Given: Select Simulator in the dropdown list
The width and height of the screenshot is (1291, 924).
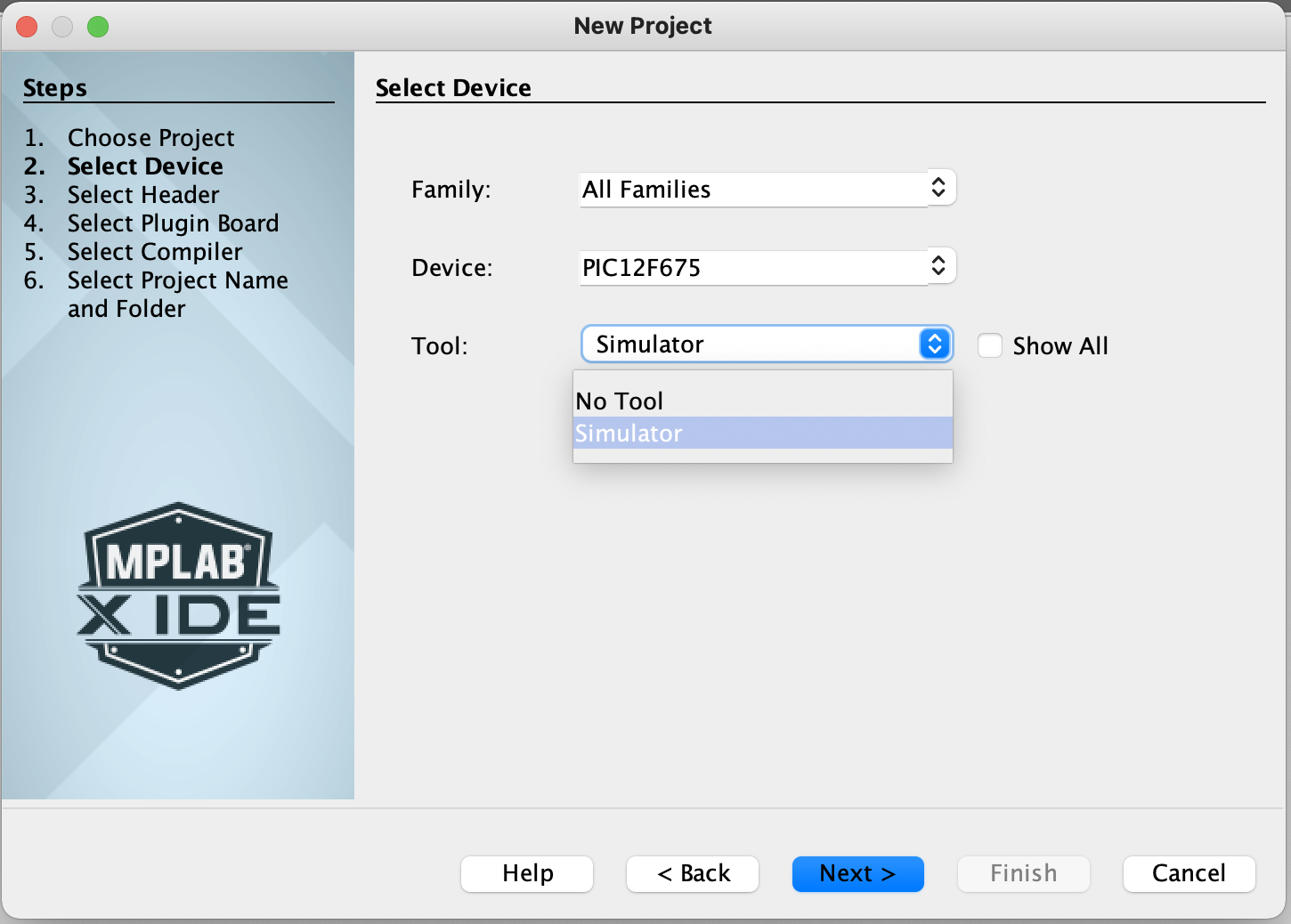Looking at the screenshot, I should click(629, 434).
